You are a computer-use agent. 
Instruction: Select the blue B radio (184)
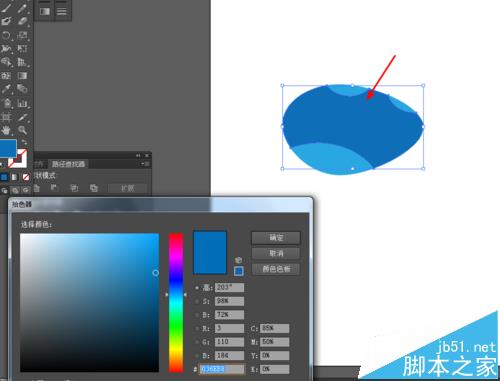[x=197, y=355]
